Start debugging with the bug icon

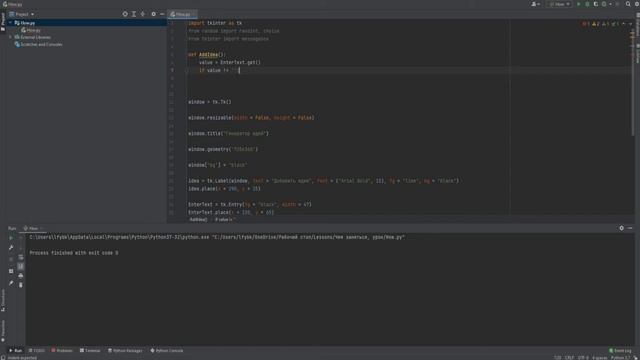[x=587, y=4]
